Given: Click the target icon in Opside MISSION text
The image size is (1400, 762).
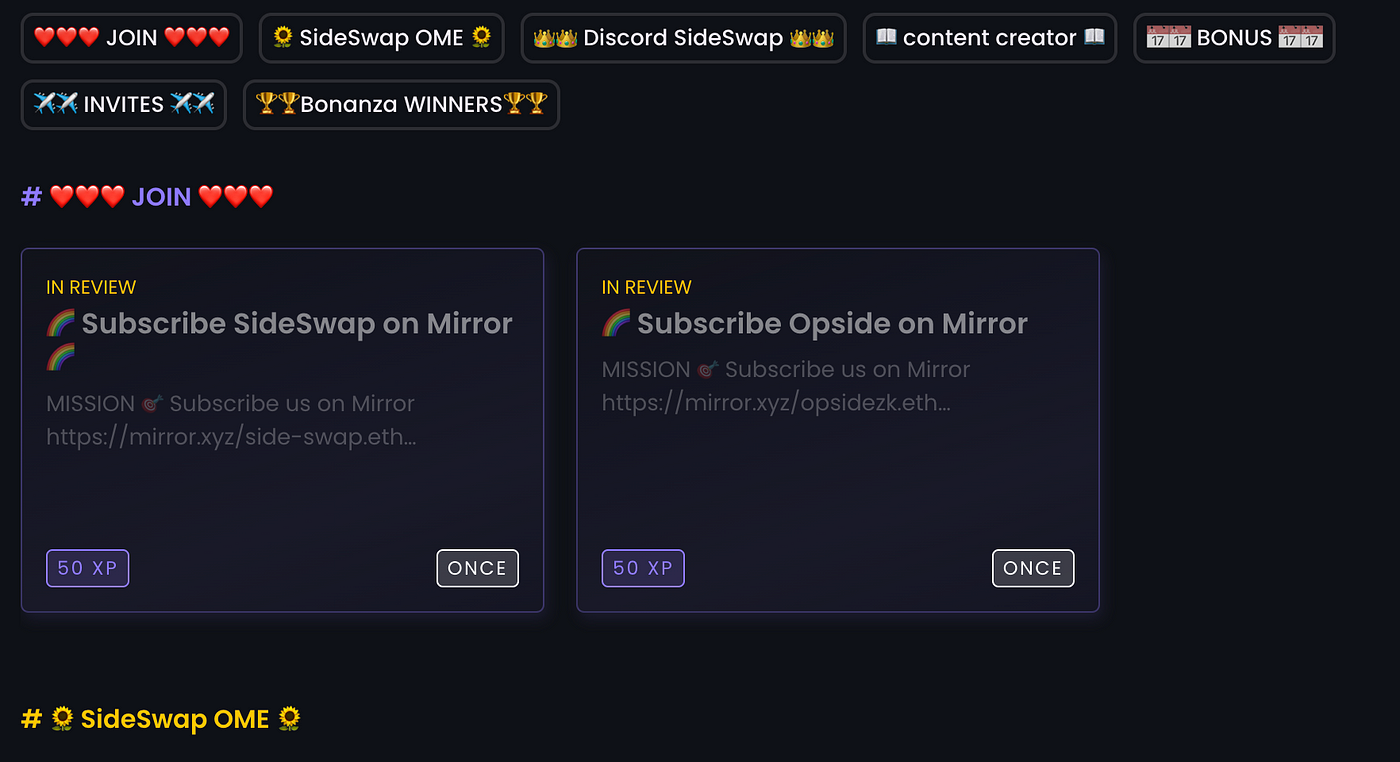Looking at the screenshot, I should tap(708, 371).
